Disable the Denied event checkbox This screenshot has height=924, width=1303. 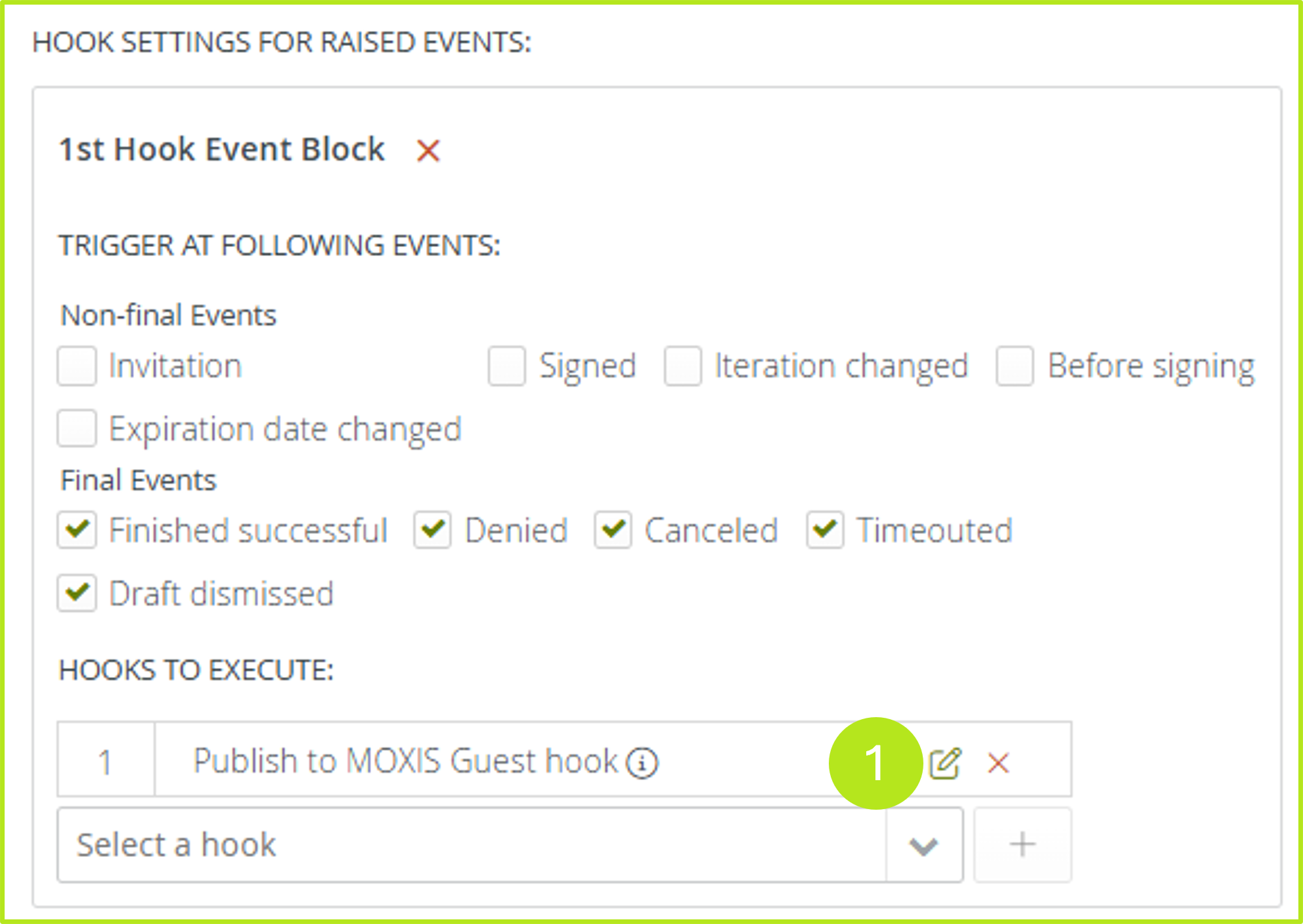pyautogui.click(x=432, y=529)
